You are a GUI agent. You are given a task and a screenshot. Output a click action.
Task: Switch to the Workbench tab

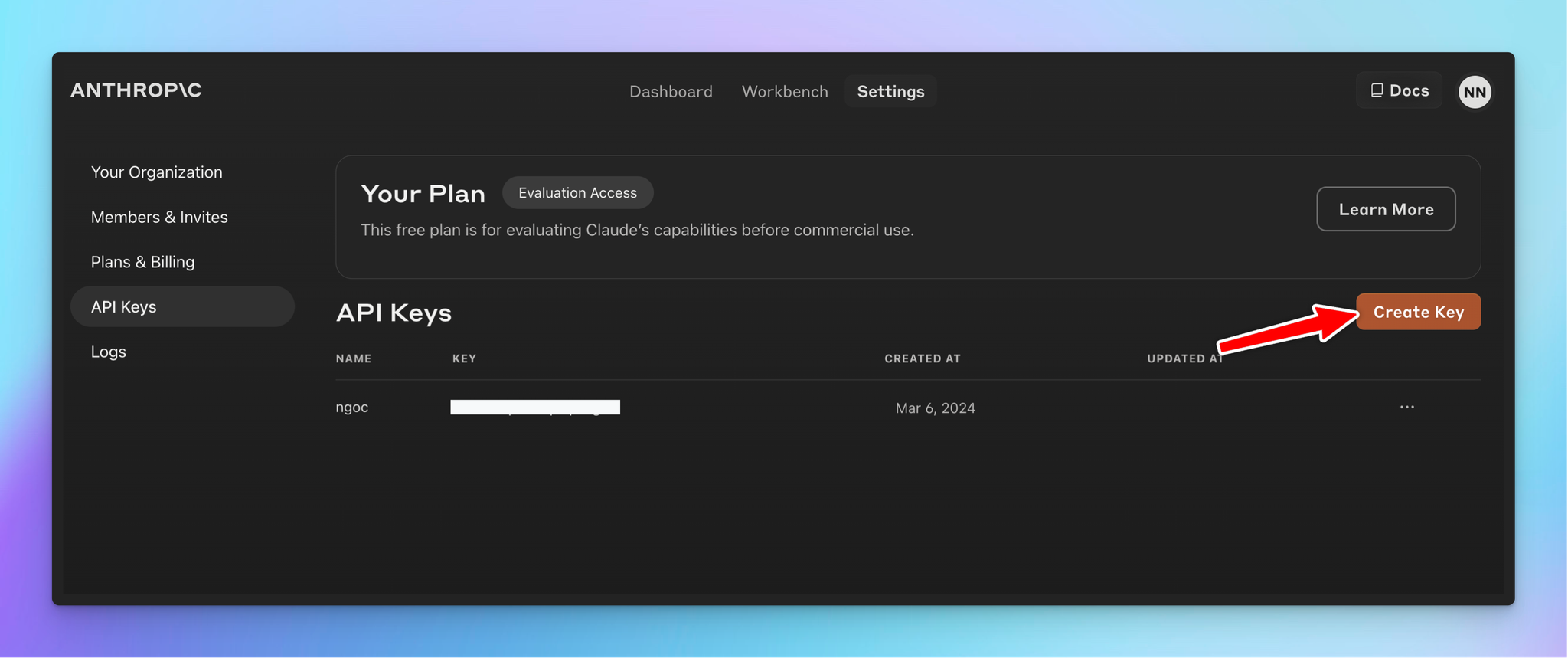(785, 91)
